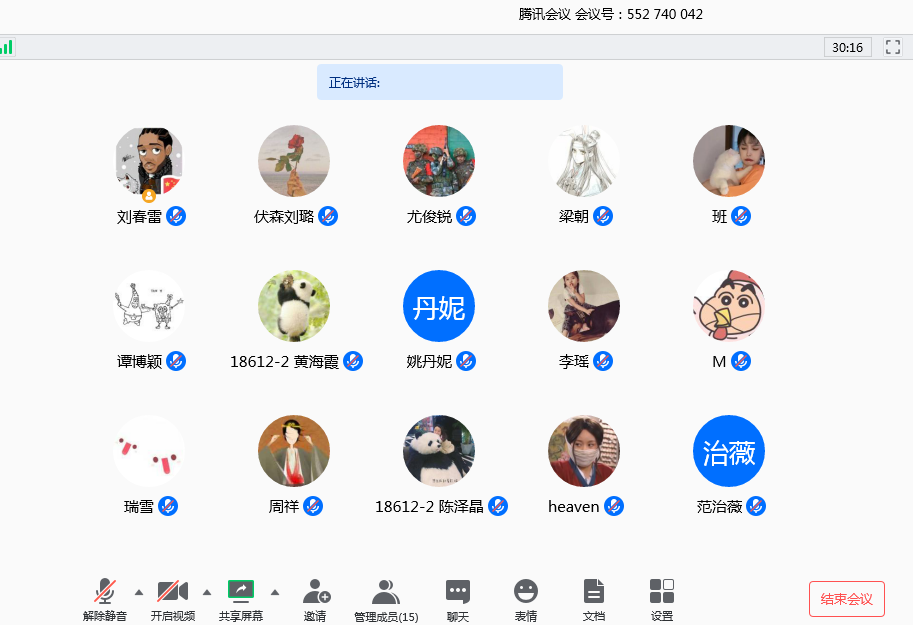This screenshot has height=625, width=913.
Task: Open manage members (管理成员) panel
Action: pyautogui.click(x=386, y=592)
